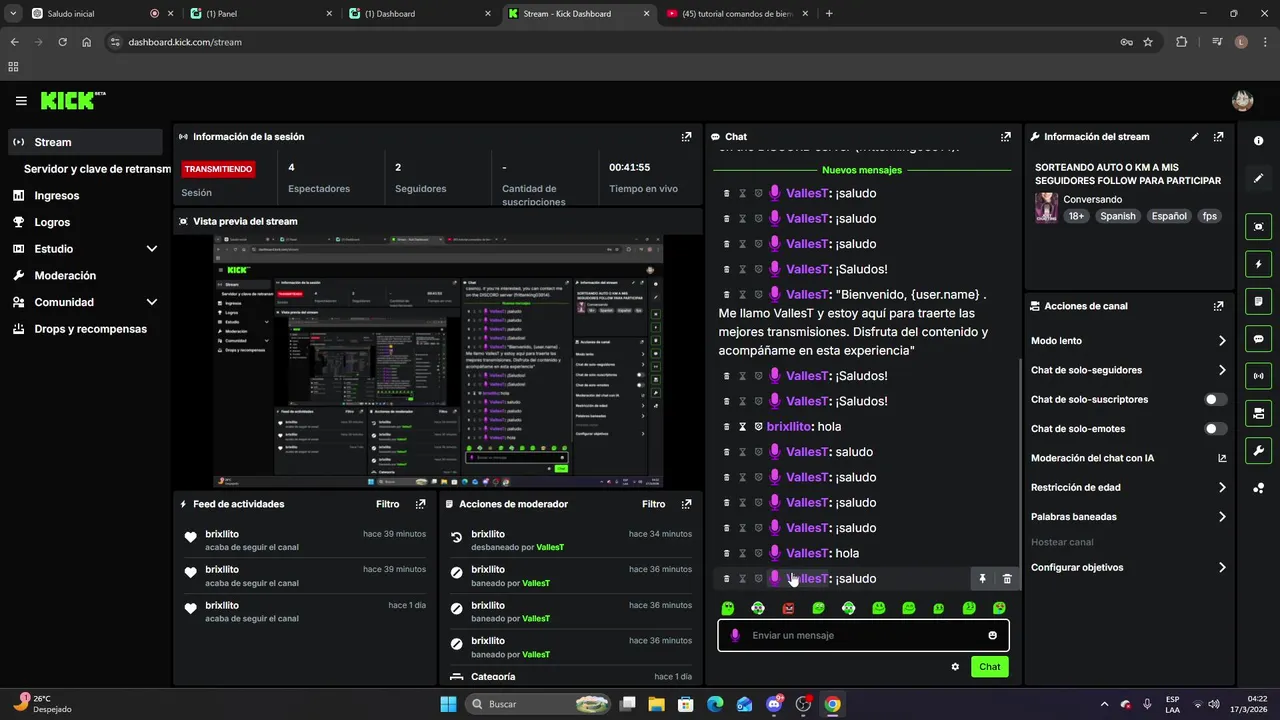Viewport: 1280px width, 720px height.
Task: Edit the stream information with the pencil icon
Action: click(1194, 137)
